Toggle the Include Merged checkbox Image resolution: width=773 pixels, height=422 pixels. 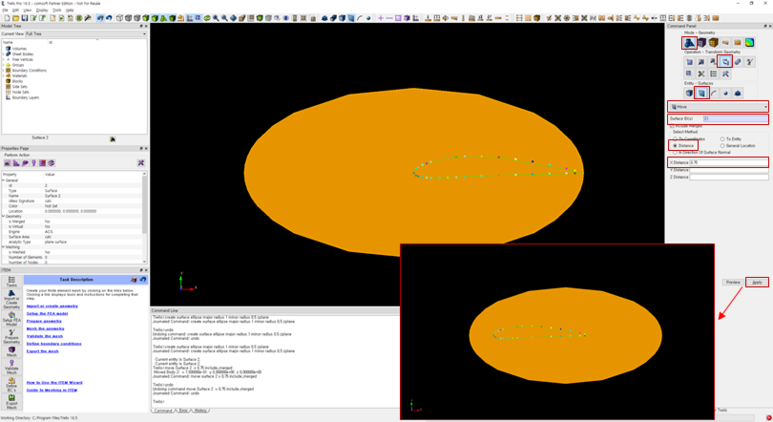pos(672,126)
